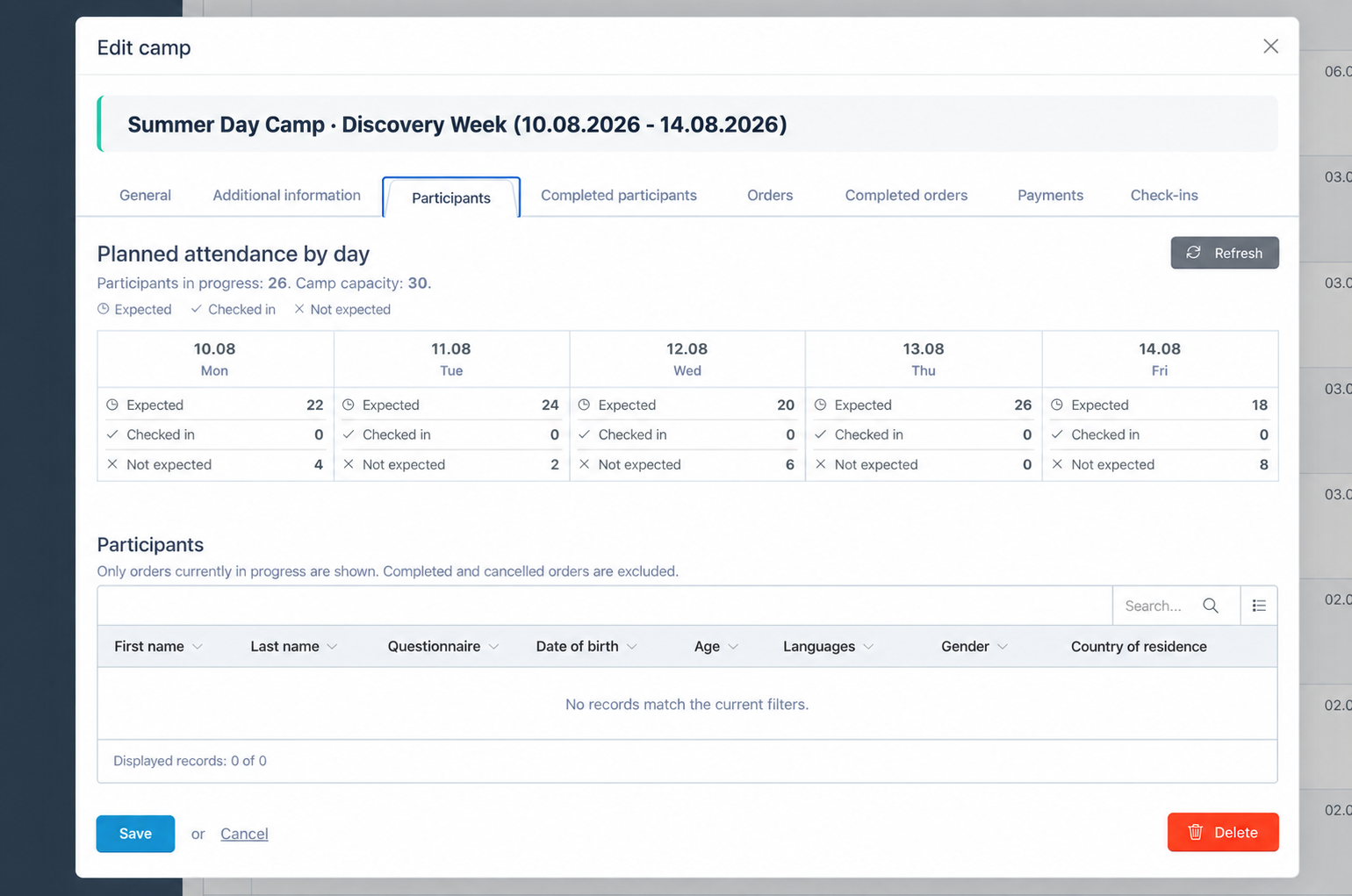1352x896 pixels.
Task: Click the Cancel link
Action: 244,834
